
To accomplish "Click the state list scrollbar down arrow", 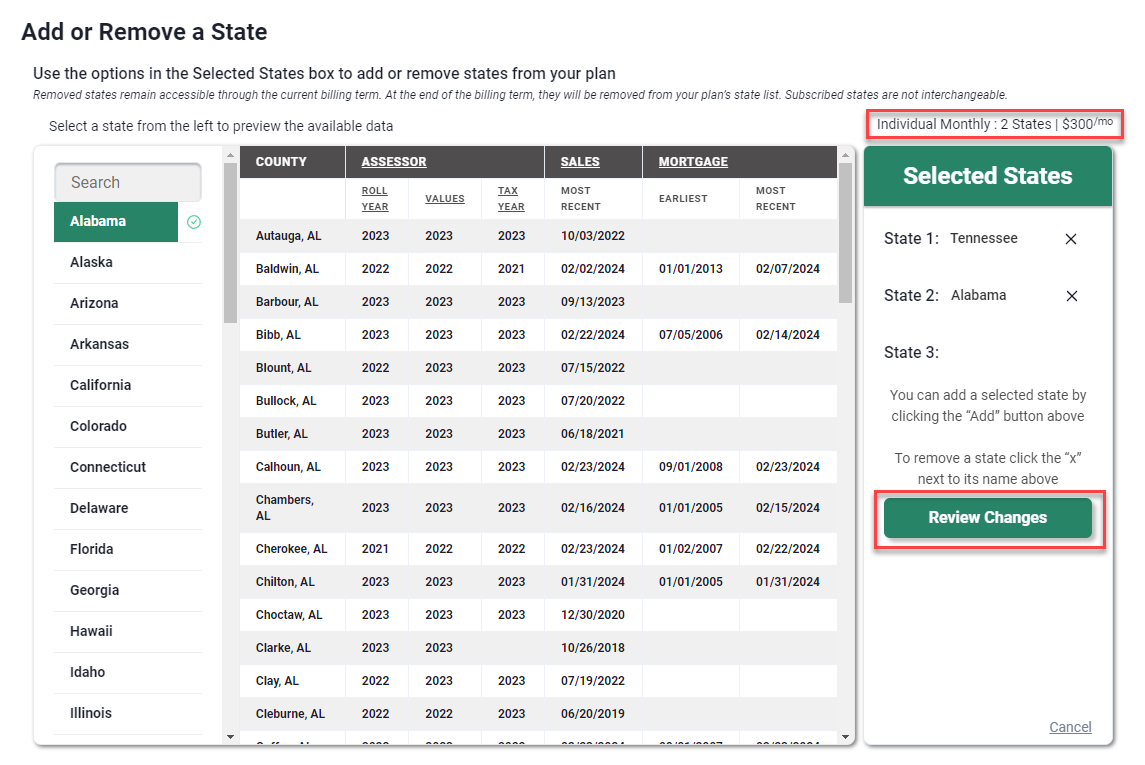I will pos(230,737).
